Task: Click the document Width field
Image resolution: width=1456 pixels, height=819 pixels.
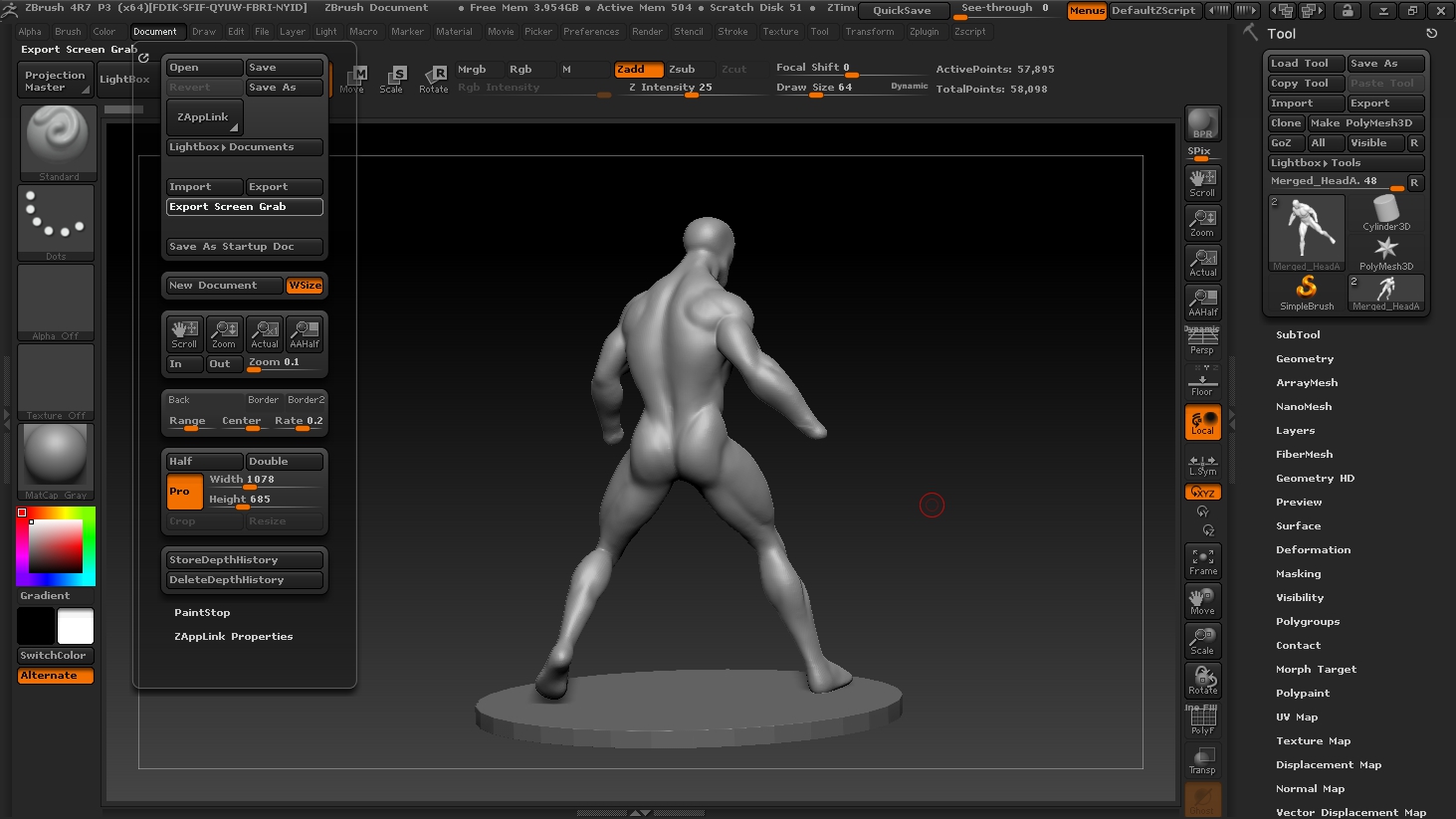Action: (x=265, y=481)
